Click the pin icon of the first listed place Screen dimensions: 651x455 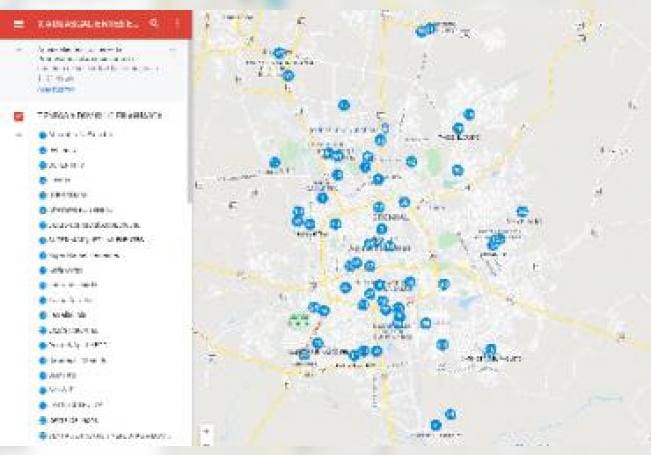[x=42, y=134]
